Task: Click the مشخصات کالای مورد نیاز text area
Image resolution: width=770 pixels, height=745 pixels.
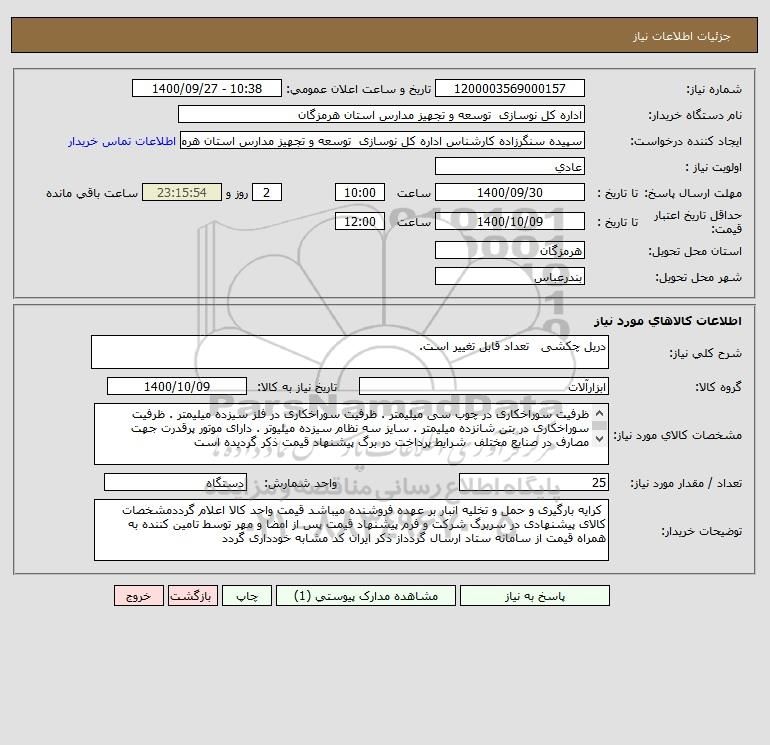Action: 351,434
